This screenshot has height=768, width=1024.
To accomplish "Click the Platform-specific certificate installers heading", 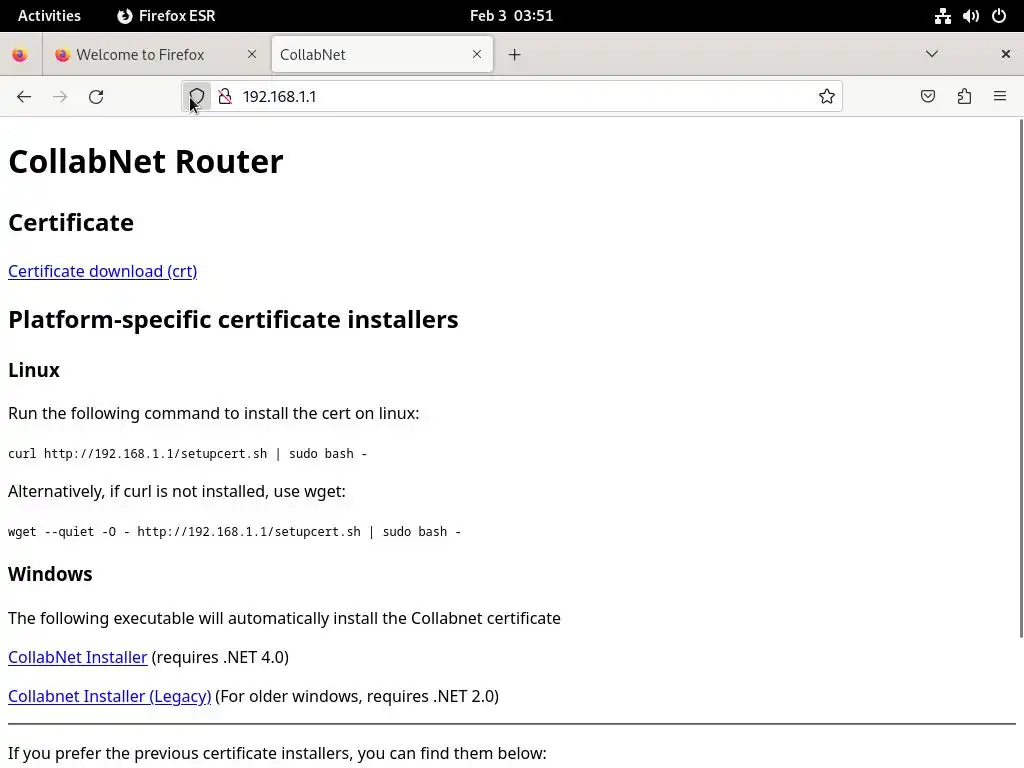I will [233, 319].
